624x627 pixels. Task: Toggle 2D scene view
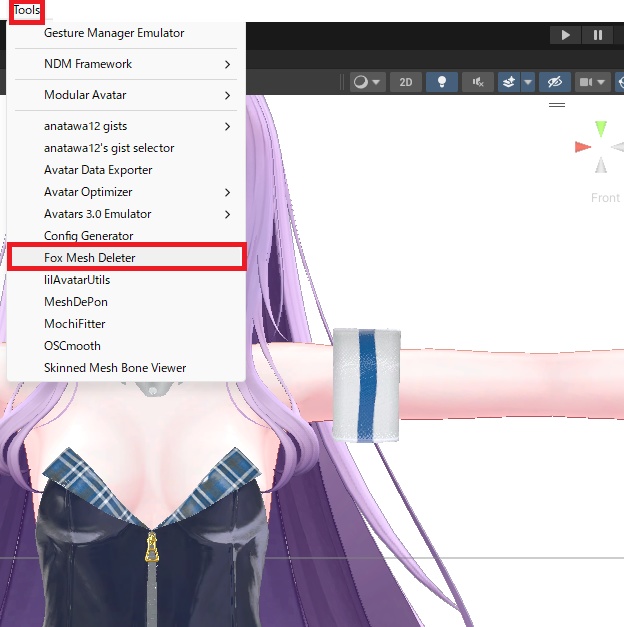pyautogui.click(x=406, y=82)
